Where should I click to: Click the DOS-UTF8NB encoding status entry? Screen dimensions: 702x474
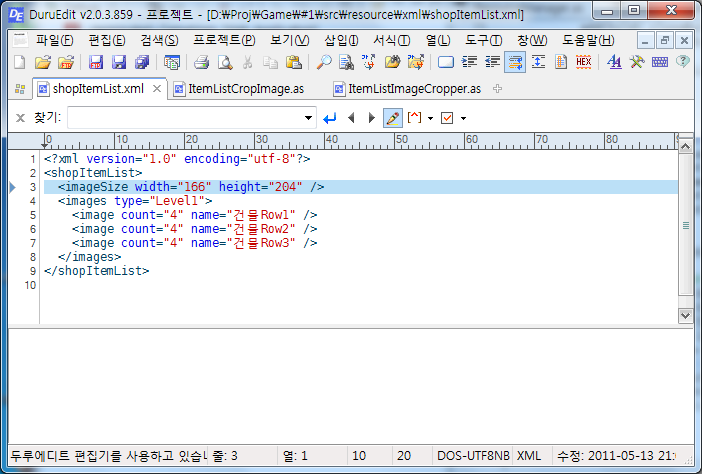pyautogui.click(x=473, y=456)
